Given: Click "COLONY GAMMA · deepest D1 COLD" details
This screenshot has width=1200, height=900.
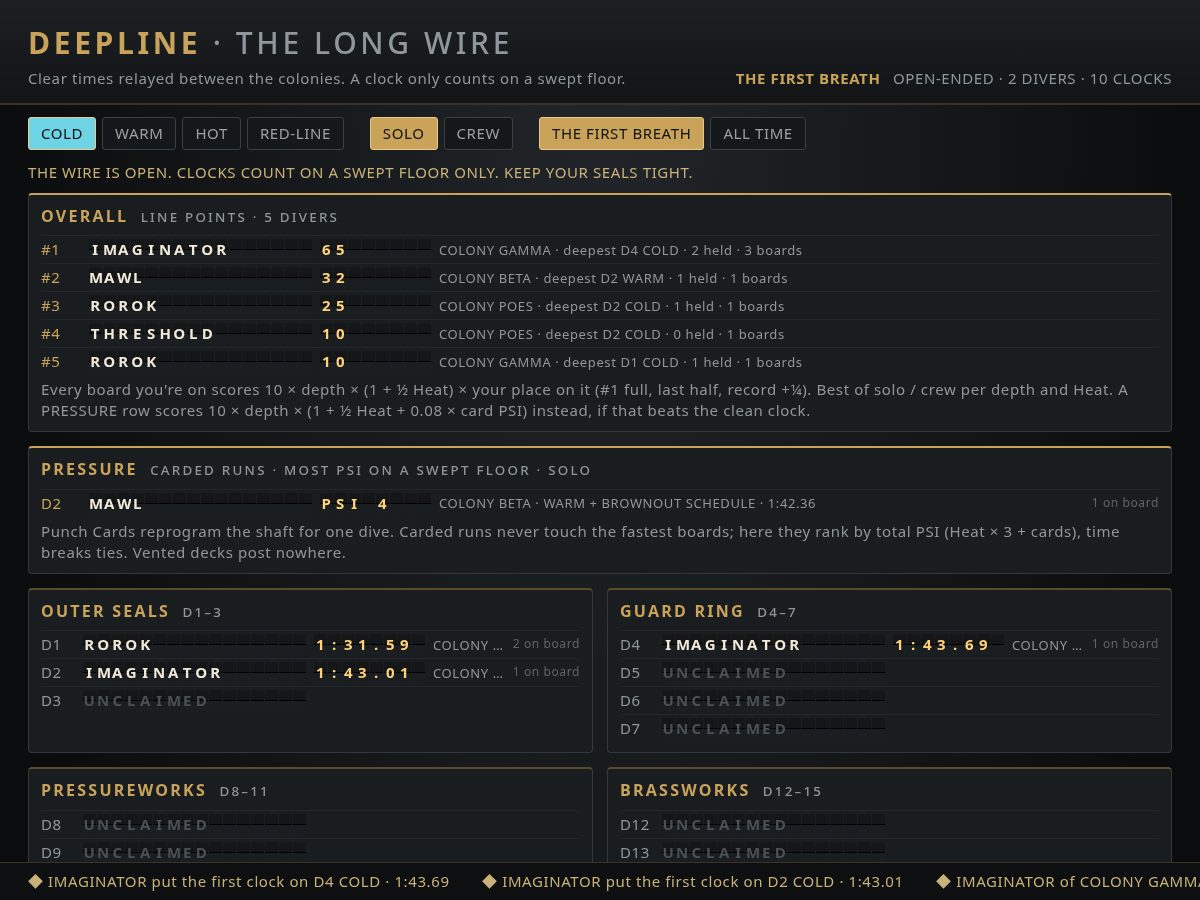Looking at the screenshot, I should (620, 362).
